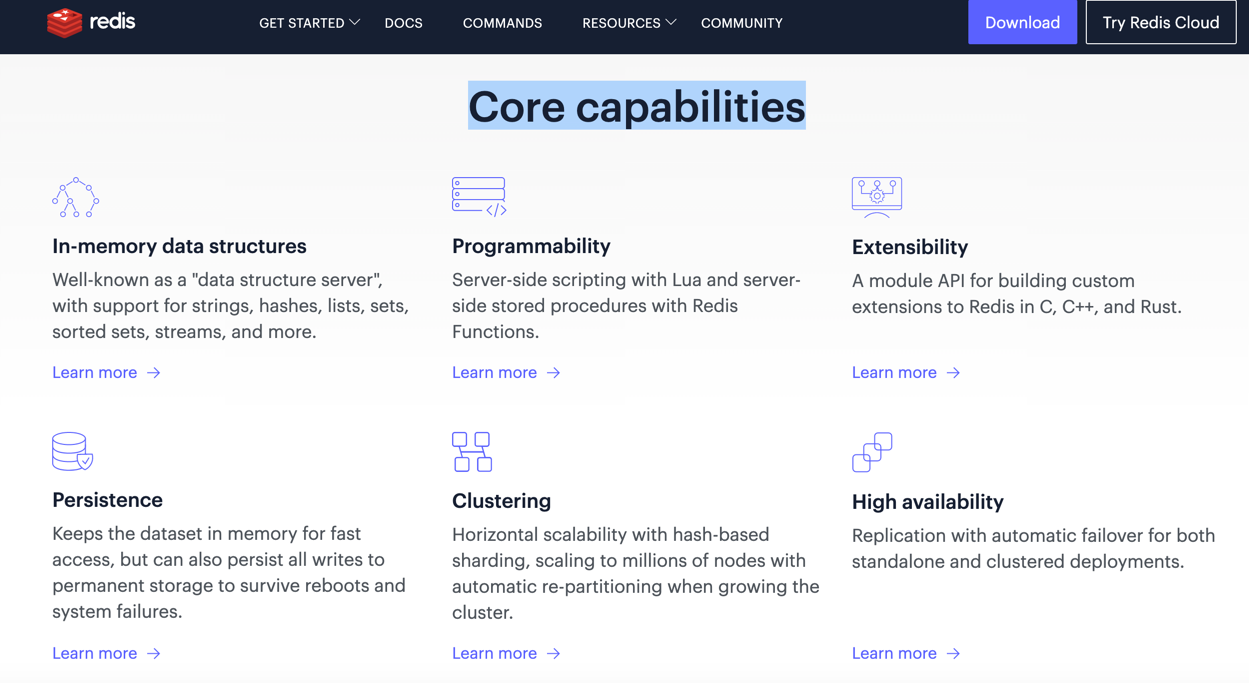The height and width of the screenshot is (683, 1249).
Task: Click the Programmability server code icon
Action: (x=479, y=197)
